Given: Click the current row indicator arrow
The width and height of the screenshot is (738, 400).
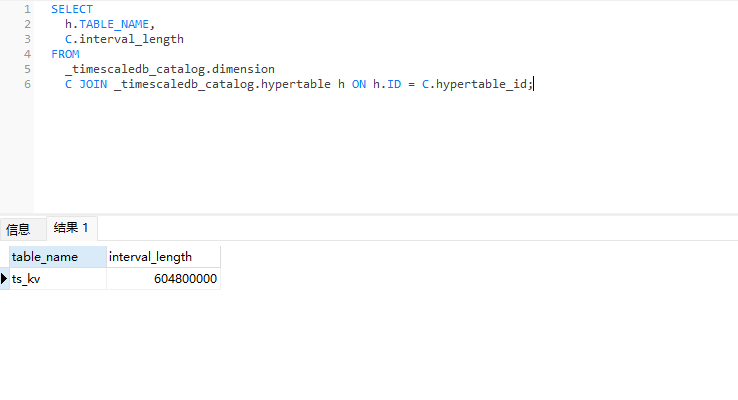Looking at the screenshot, I should (x=5, y=280).
